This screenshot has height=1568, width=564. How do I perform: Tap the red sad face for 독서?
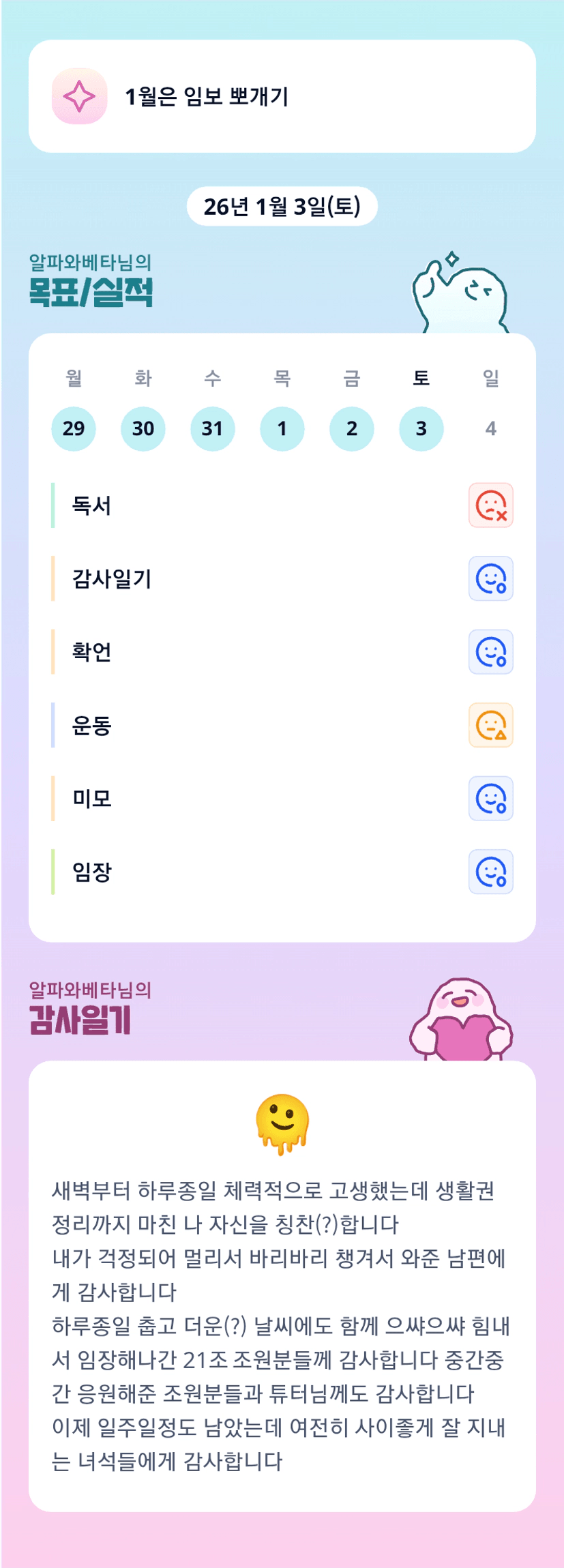(490, 505)
